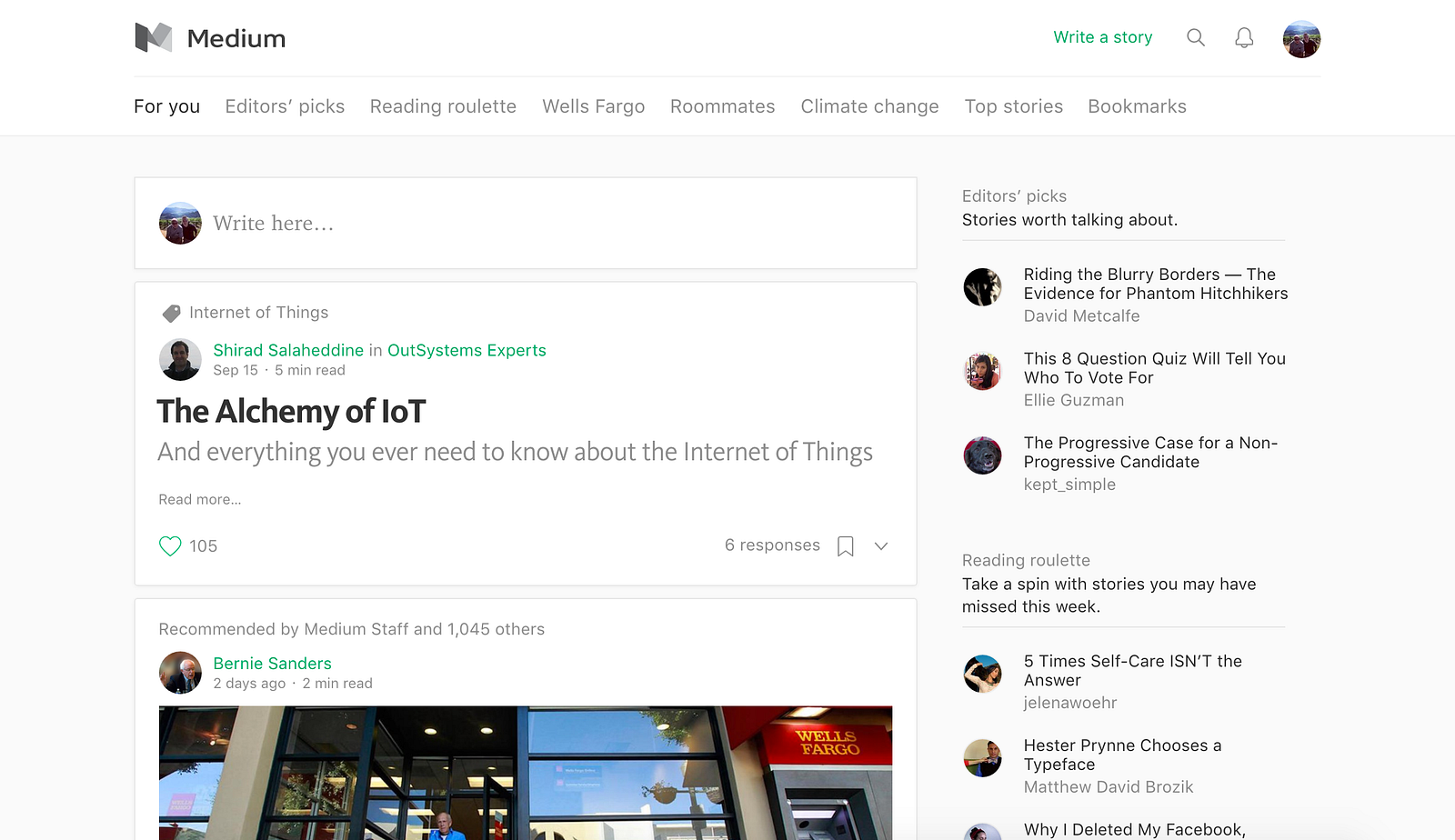This screenshot has height=840, width=1455.
Task: Click the 105 likes count
Action: pyautogui.click(x=203, y=546)
